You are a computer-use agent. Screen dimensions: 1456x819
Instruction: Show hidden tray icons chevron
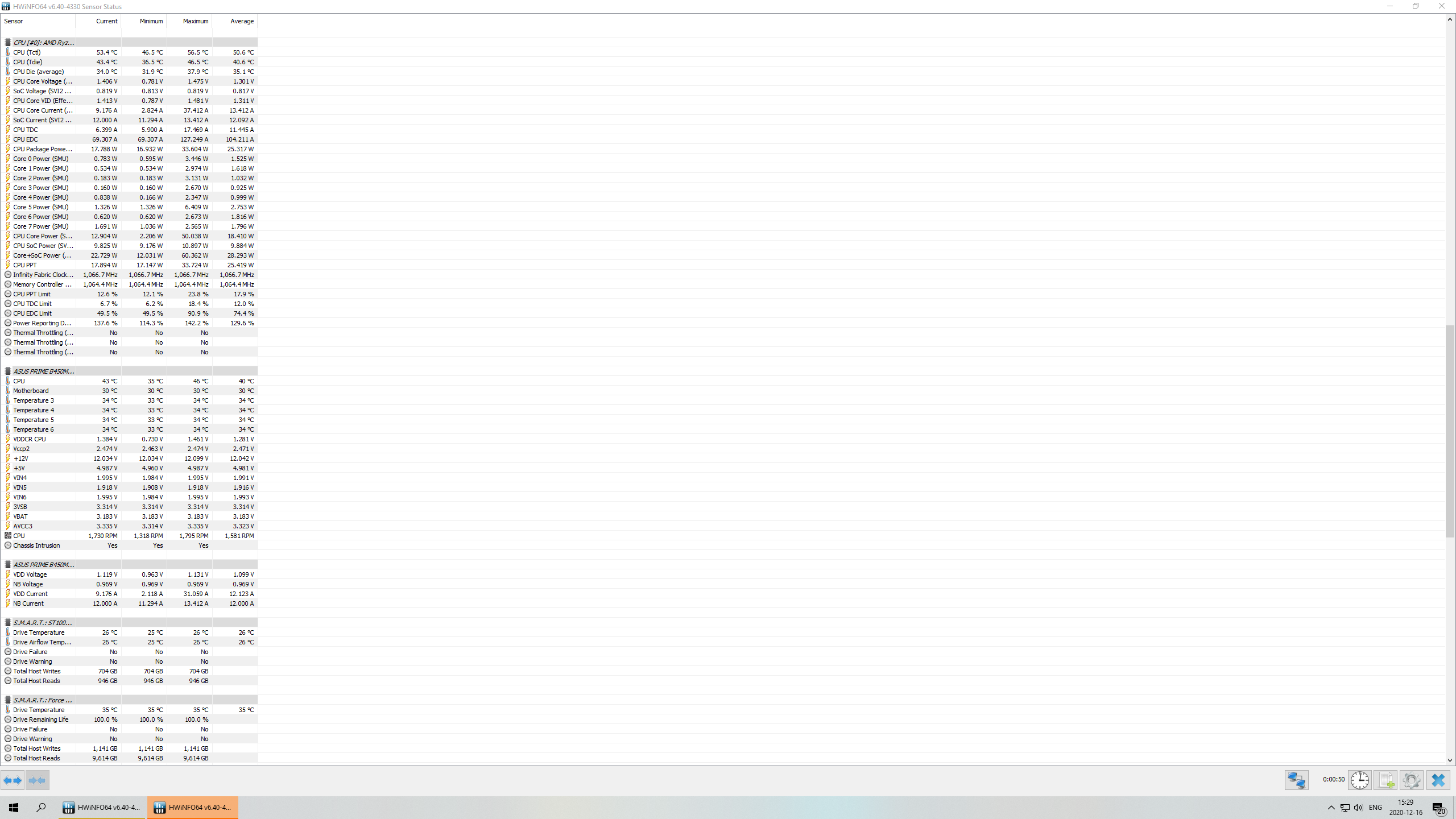(1331, 808)
